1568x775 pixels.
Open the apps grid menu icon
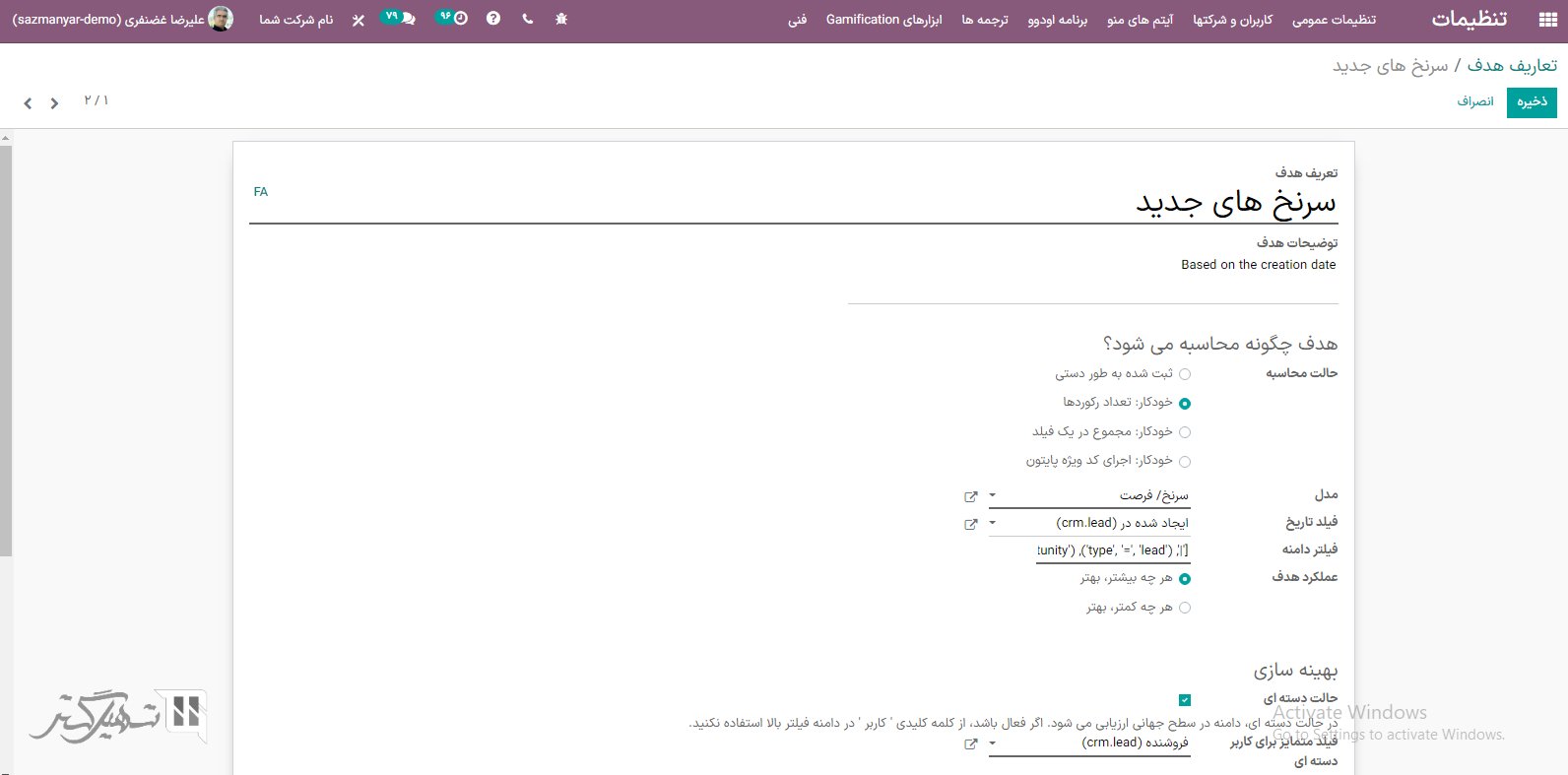point(1547,20)
